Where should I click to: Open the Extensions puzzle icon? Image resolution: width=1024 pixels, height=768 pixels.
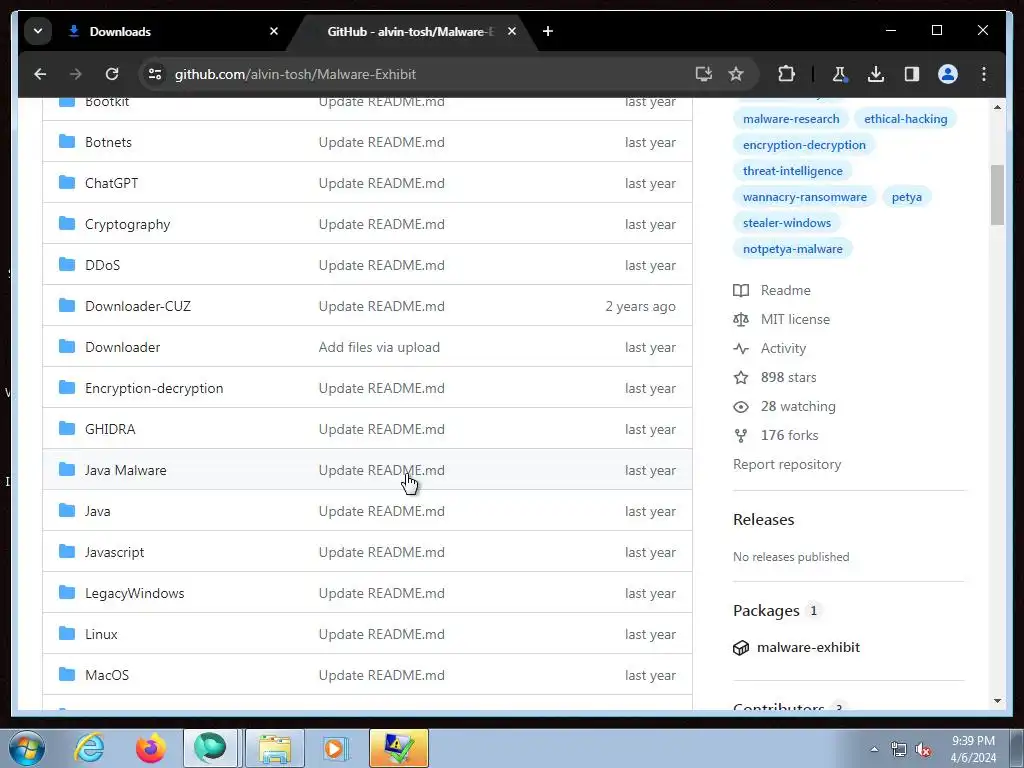(x=786, y=74)
